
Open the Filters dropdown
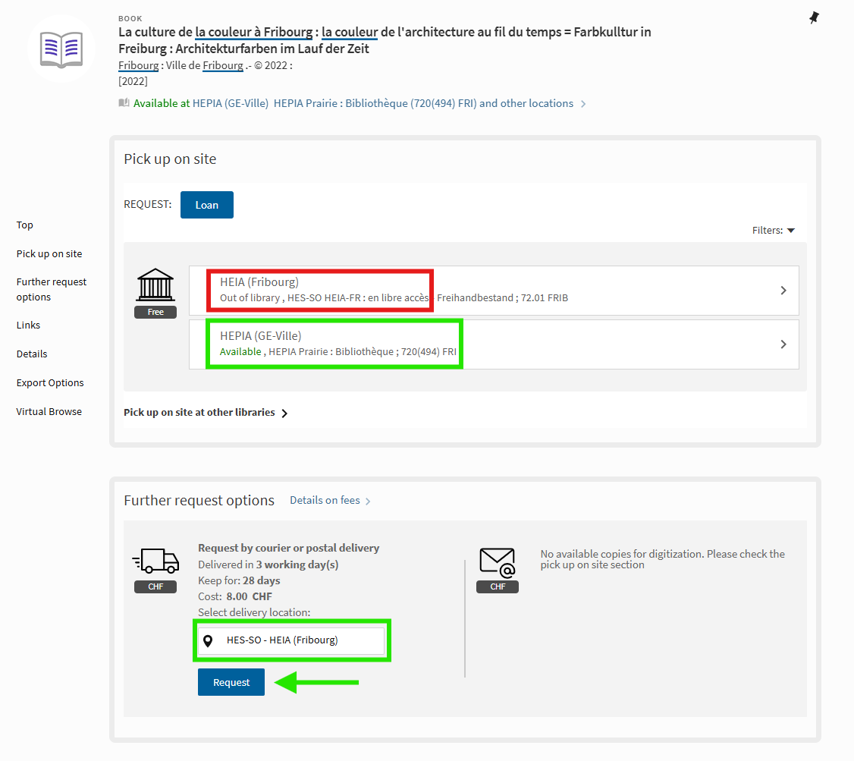click(773, 230)
